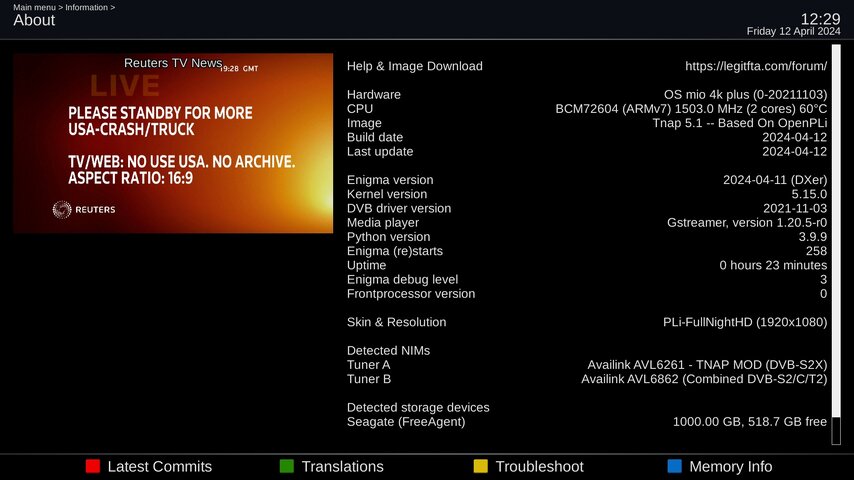Select the 'Enigma (re)starts' label
Image resolution: width=854 pixels, height=480 pixels.
(395, 251)
